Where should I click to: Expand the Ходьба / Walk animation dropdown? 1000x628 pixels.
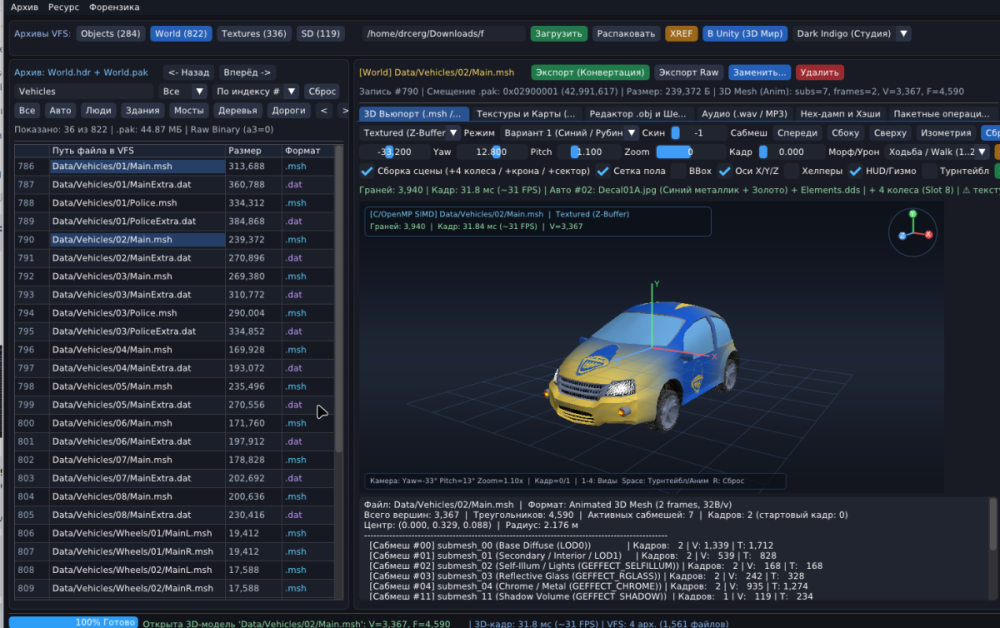pyautogui.click(x=937, y=152)
